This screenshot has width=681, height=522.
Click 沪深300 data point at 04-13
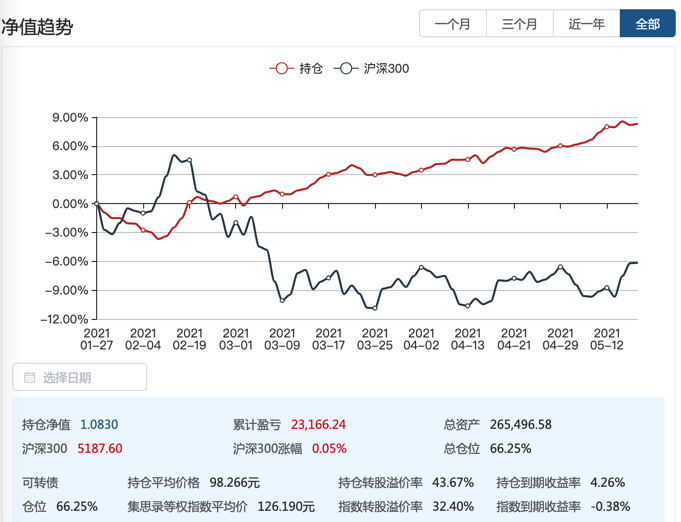[x=468, y=306]
